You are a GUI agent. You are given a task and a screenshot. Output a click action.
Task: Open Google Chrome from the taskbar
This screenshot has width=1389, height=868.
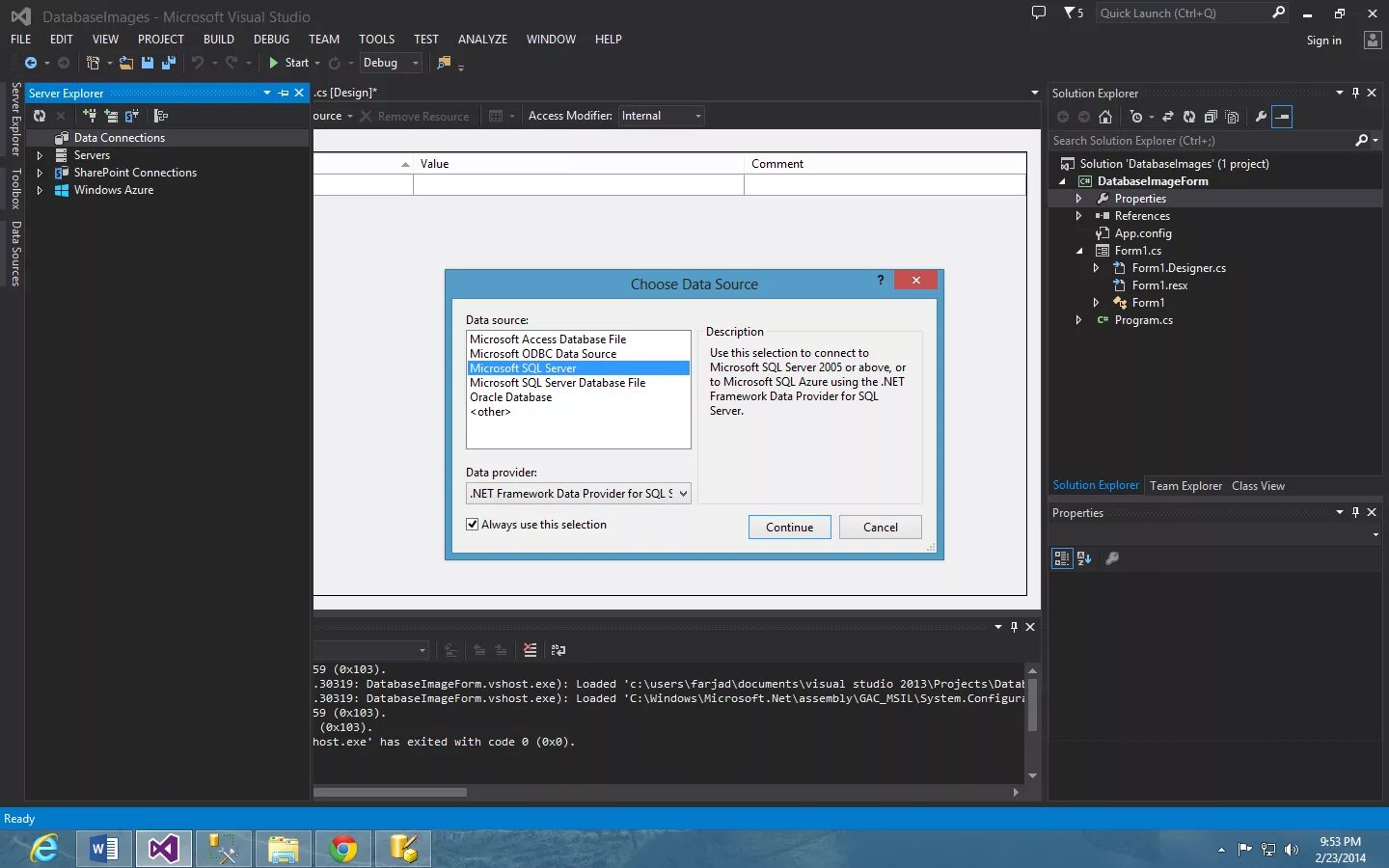click(x=342, y=849)
